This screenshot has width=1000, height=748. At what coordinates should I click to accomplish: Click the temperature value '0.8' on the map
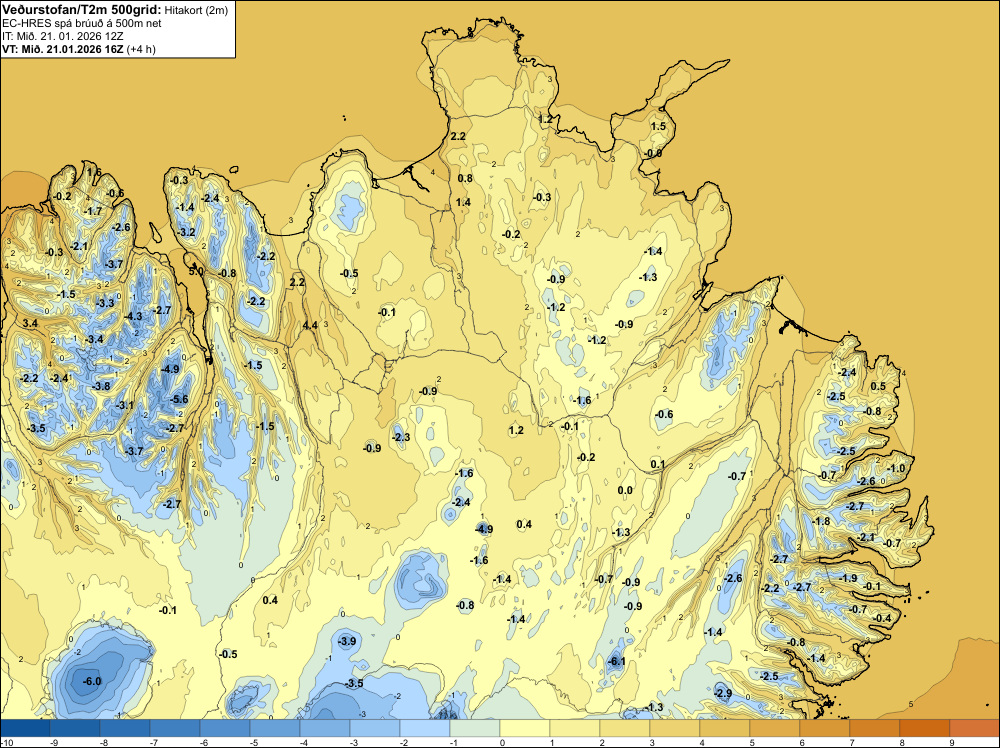point(465,178)
